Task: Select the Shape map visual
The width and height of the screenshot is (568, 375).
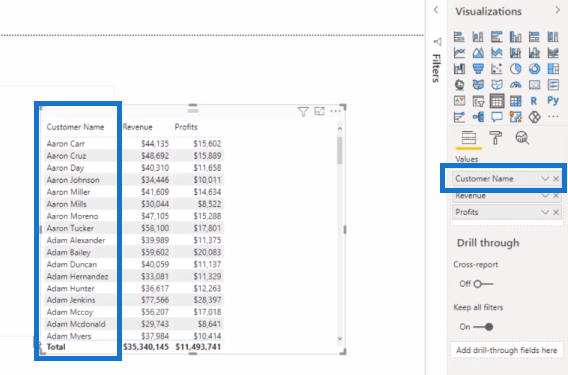Action: (x=497, y=85)
